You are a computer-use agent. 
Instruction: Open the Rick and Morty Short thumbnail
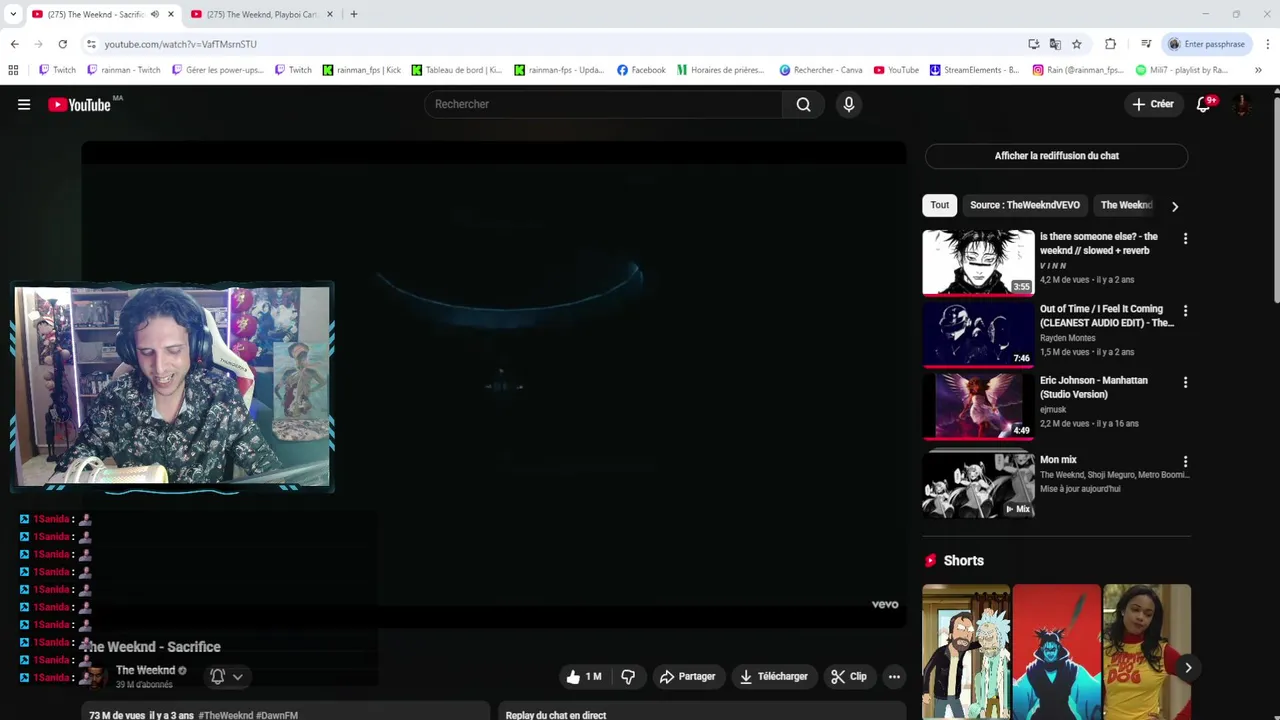click(x=966, y=652)
